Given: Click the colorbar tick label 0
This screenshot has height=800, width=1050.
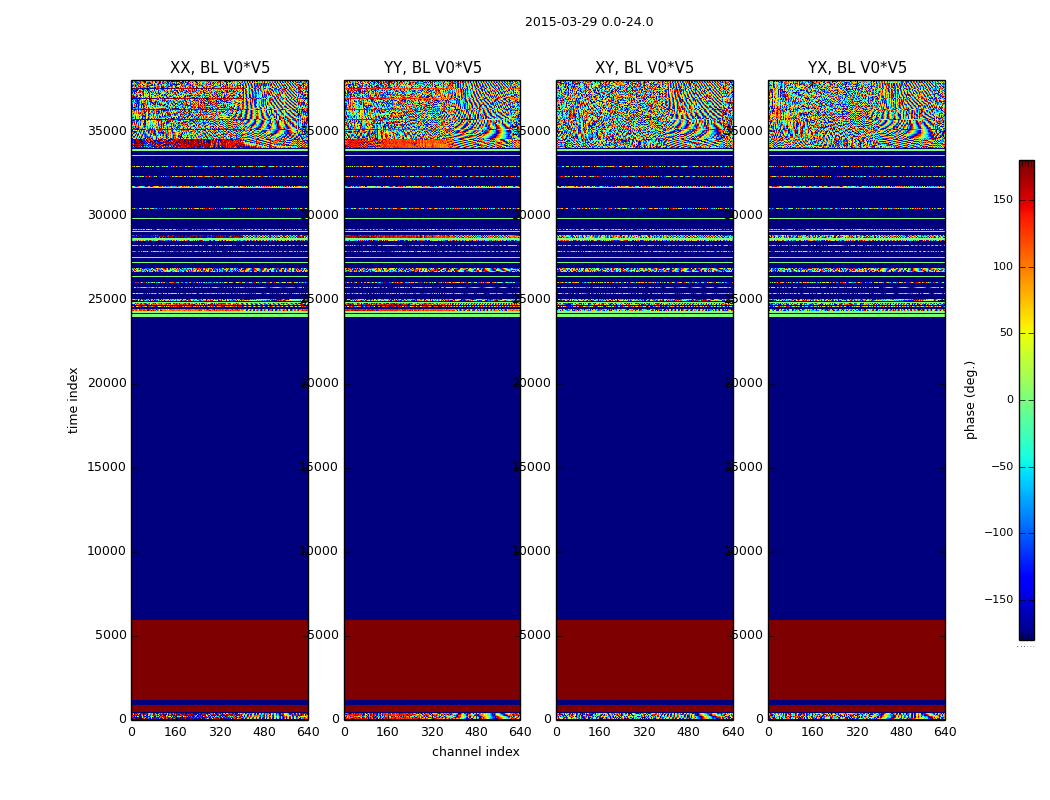Looking at the screenshot, I should (1009, 400).
